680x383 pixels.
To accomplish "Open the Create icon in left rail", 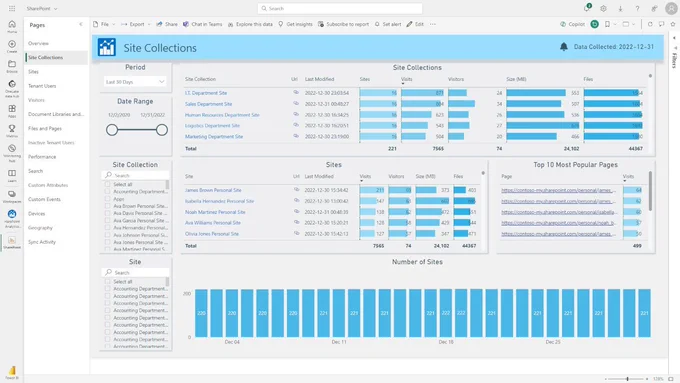I will (12, 46).
